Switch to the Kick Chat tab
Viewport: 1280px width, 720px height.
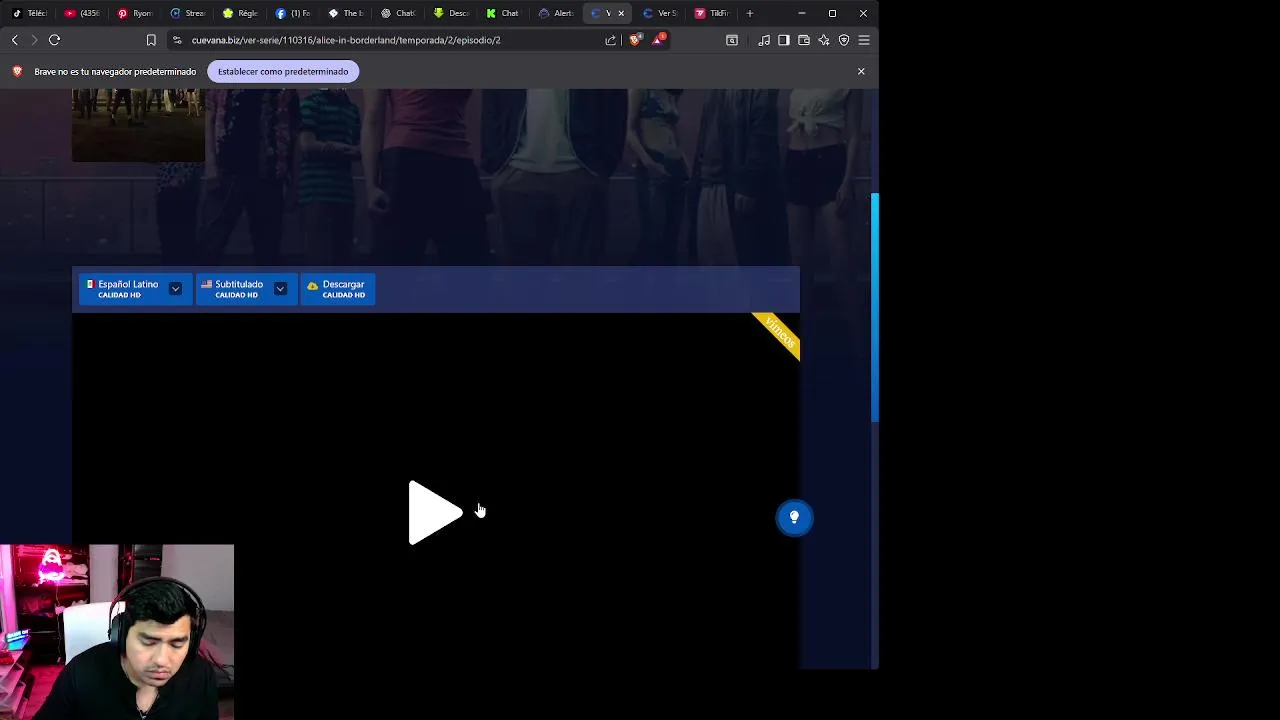click(x=504, y=13)
